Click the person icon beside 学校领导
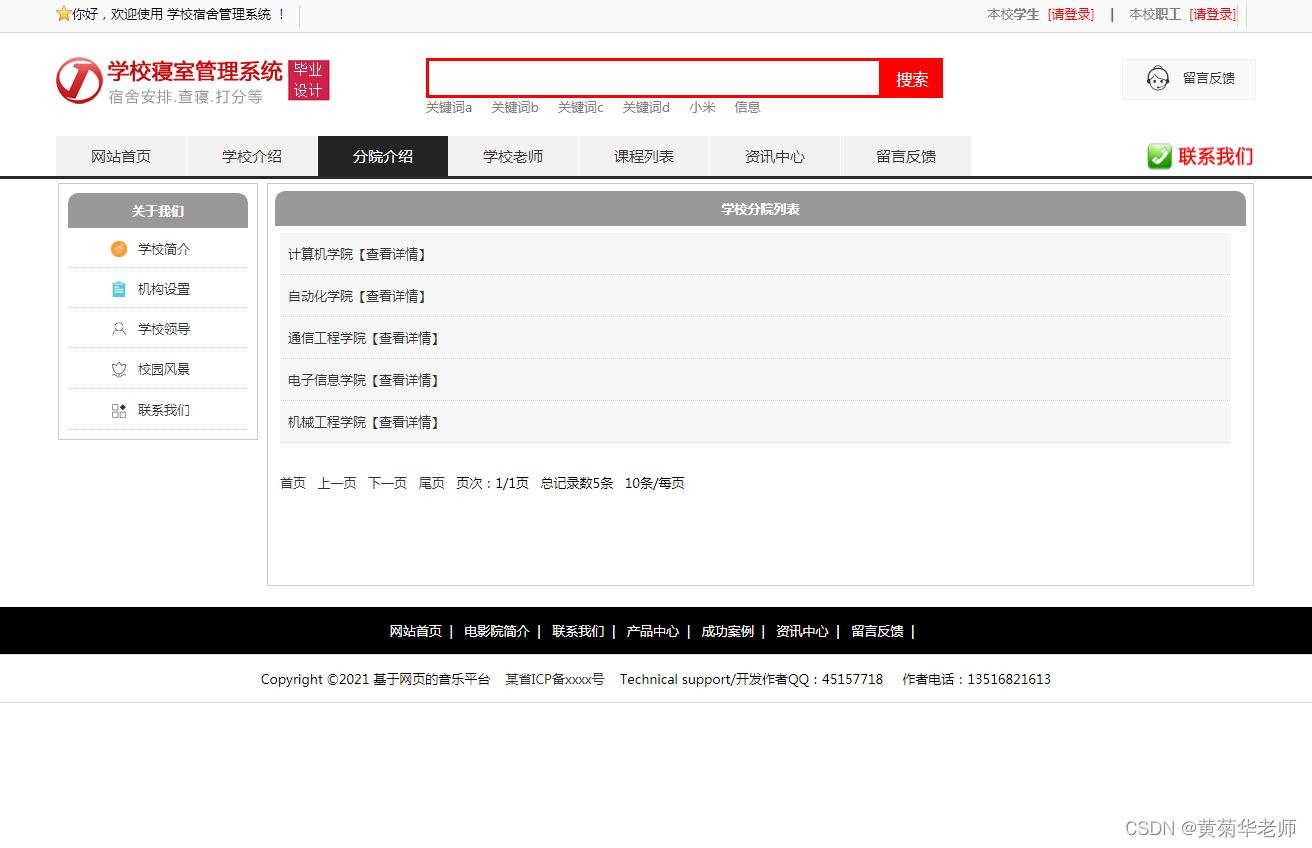This screenshot has width=1312, height=848. click(119, 329)
